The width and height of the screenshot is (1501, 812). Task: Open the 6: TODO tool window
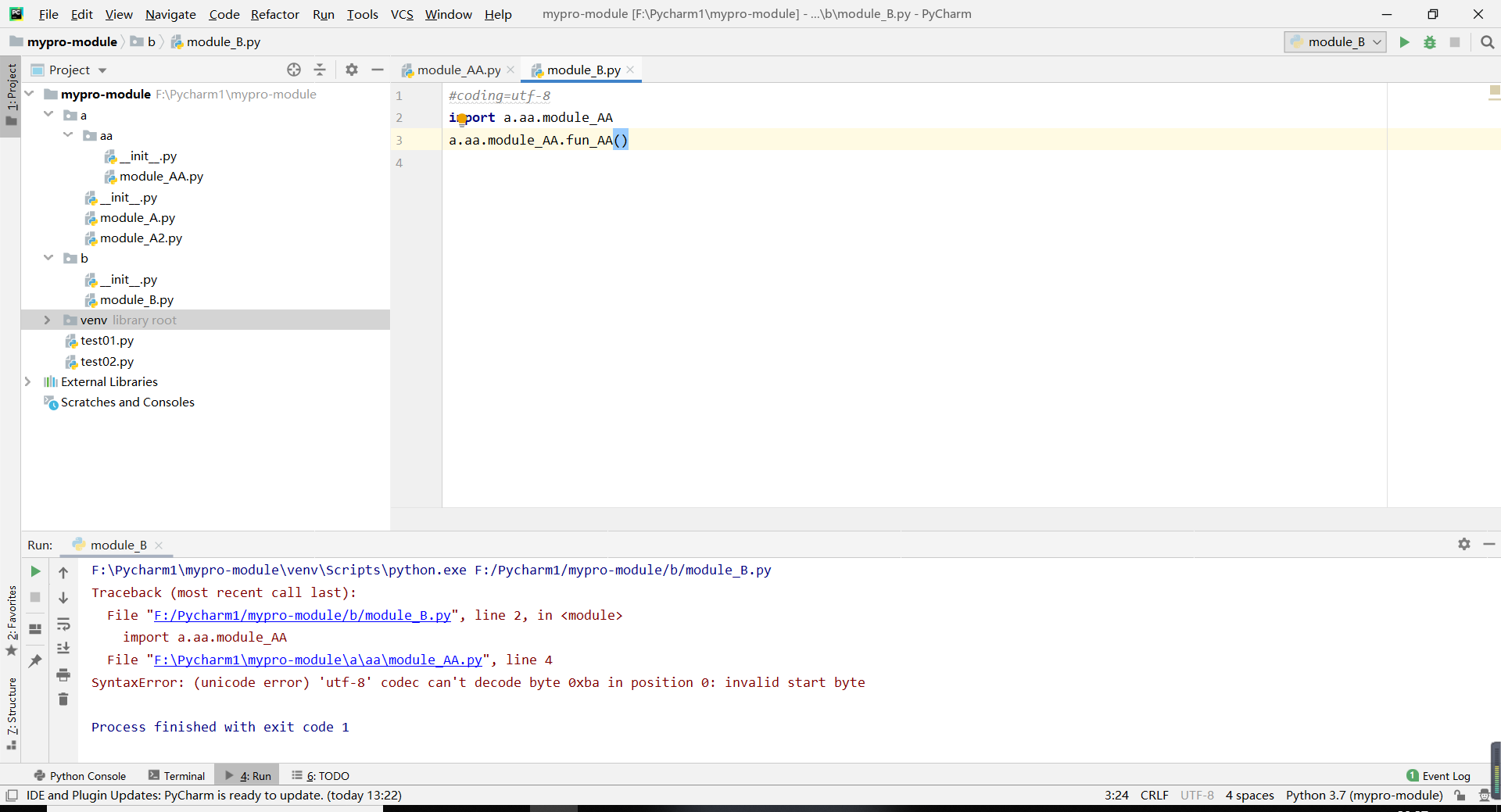[x=321, y=776]
